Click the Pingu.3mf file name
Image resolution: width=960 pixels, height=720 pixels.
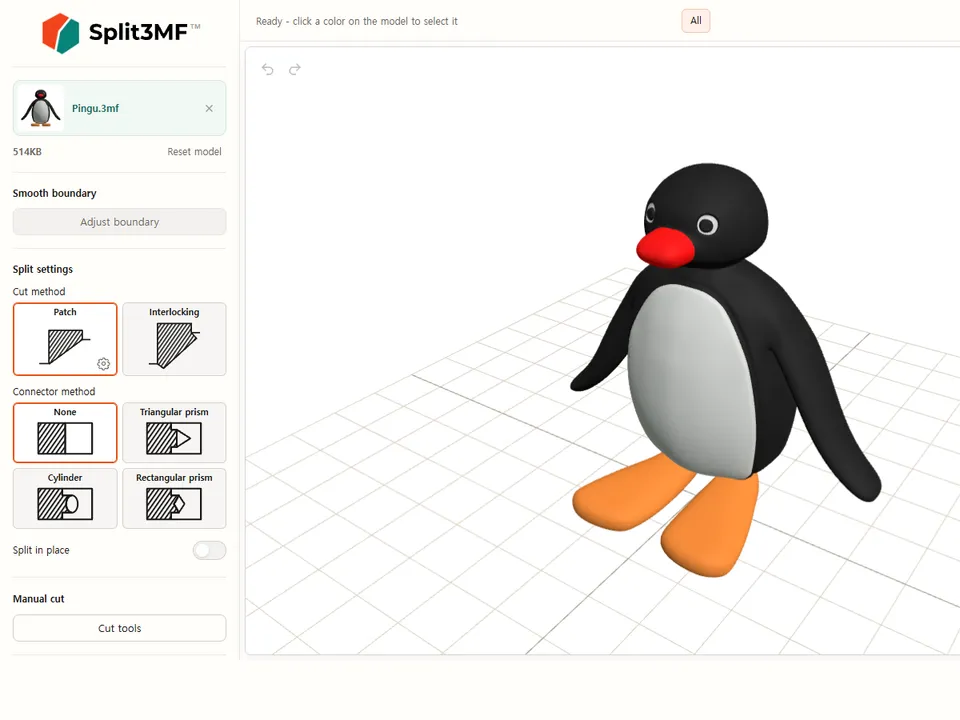(x=96, y=108)
